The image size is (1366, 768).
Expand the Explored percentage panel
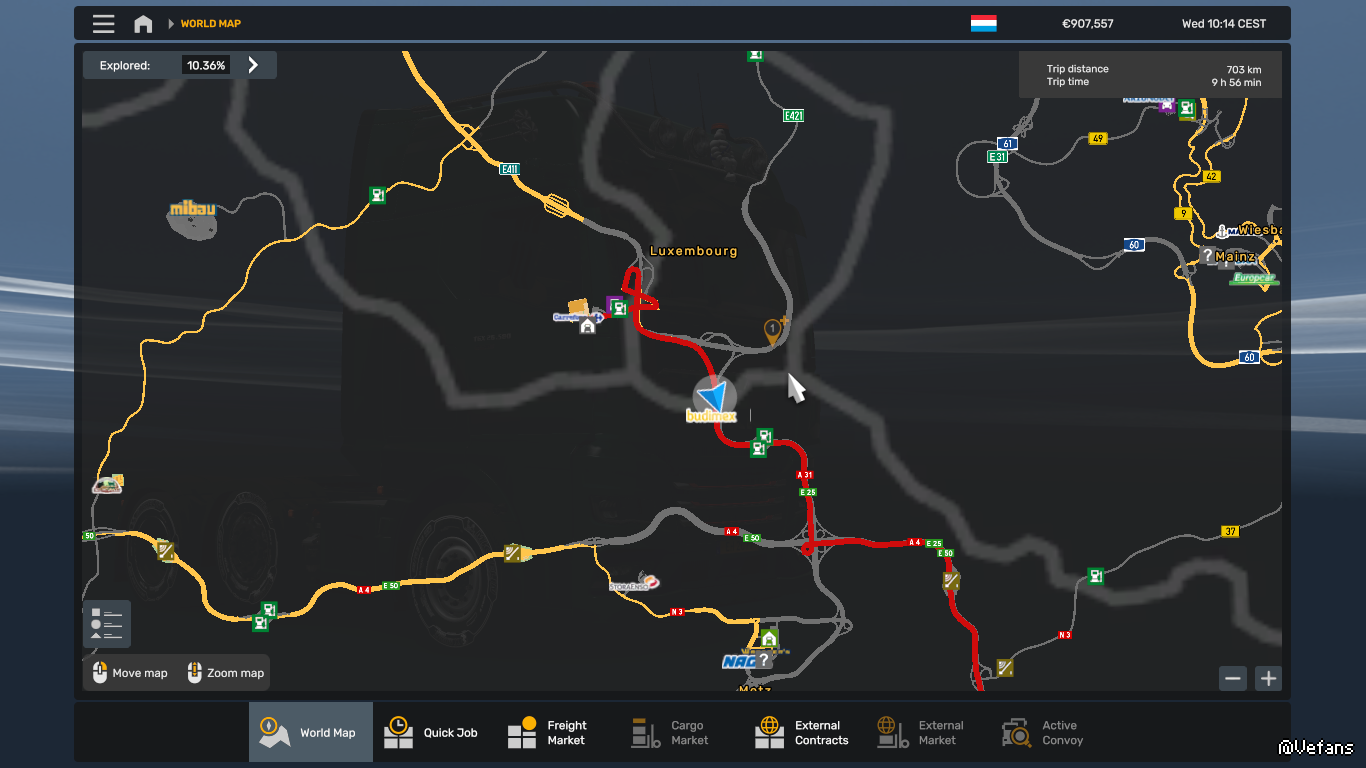253,65
